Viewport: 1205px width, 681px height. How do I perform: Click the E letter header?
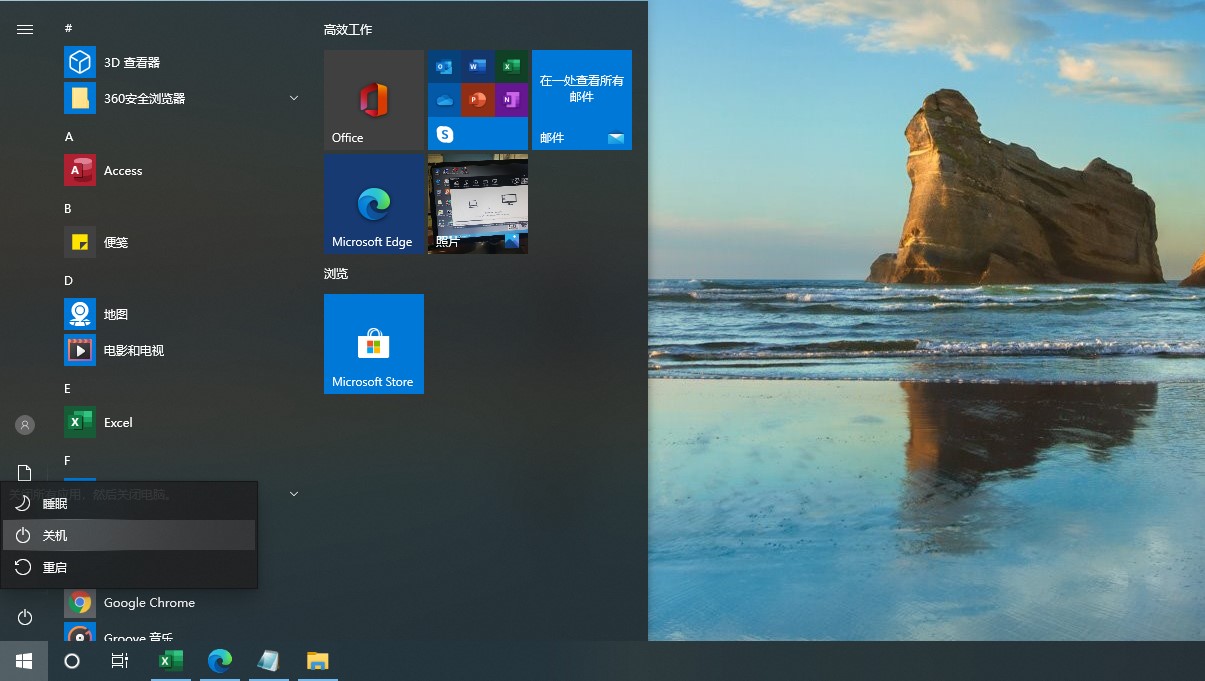tap(68, 388)
